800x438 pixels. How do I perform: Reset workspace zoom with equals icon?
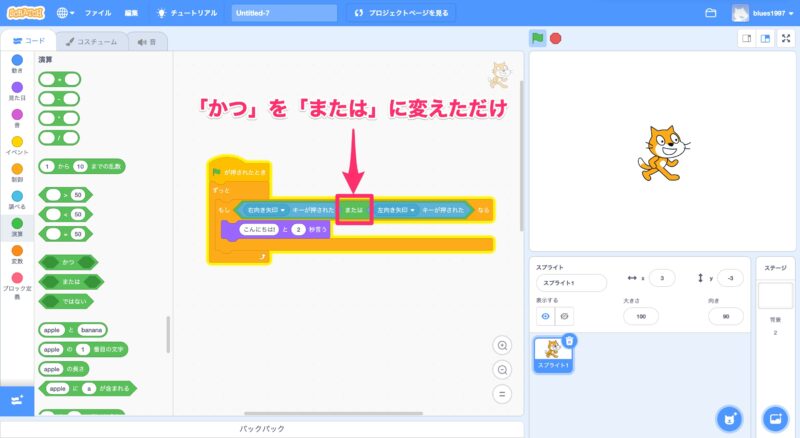[x=503, y=393]
